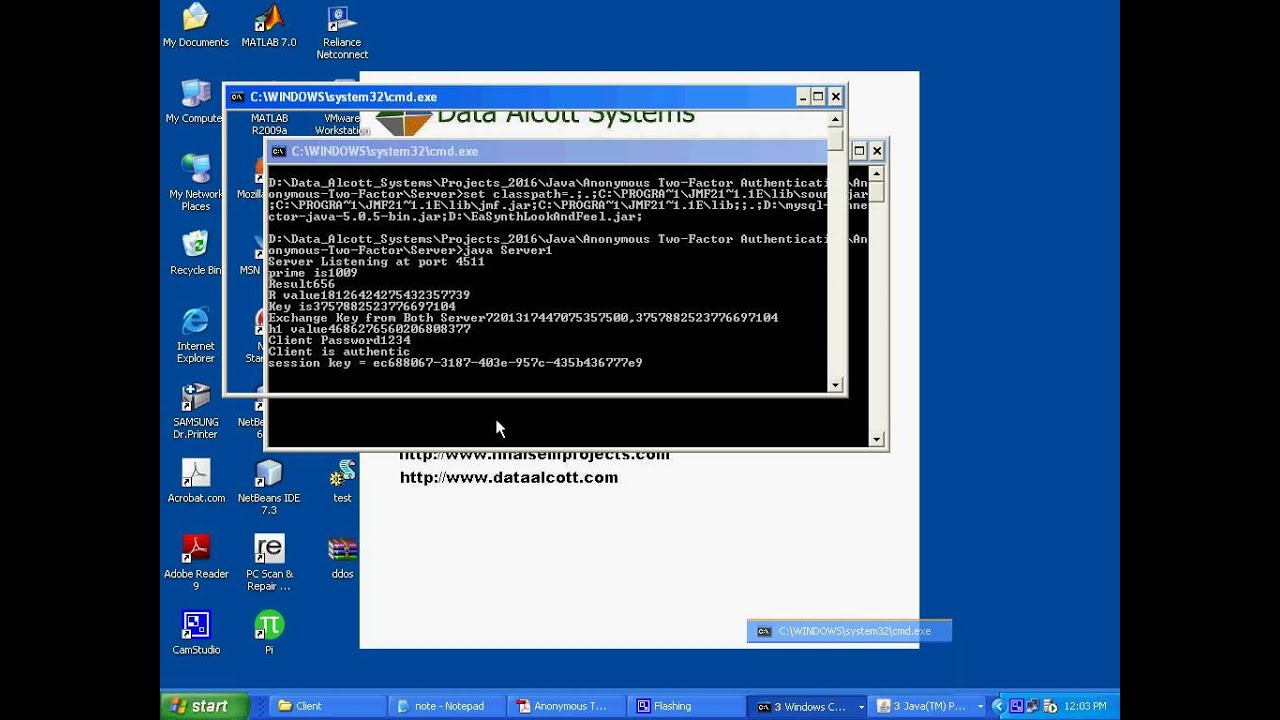Click the rightmost tray icon beside the clock
This screenshot has width=1280, height=720.
(x=1050, y=706)
